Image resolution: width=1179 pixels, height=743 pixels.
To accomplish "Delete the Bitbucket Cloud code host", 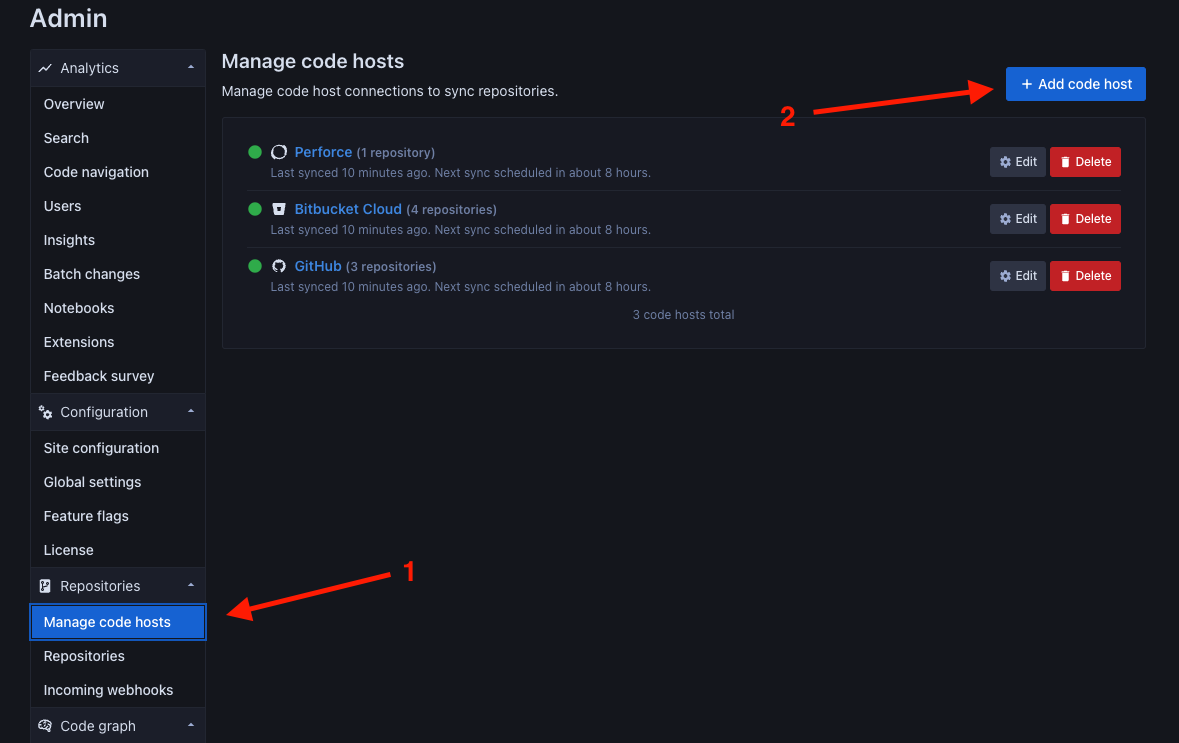I will point(1085,219).
